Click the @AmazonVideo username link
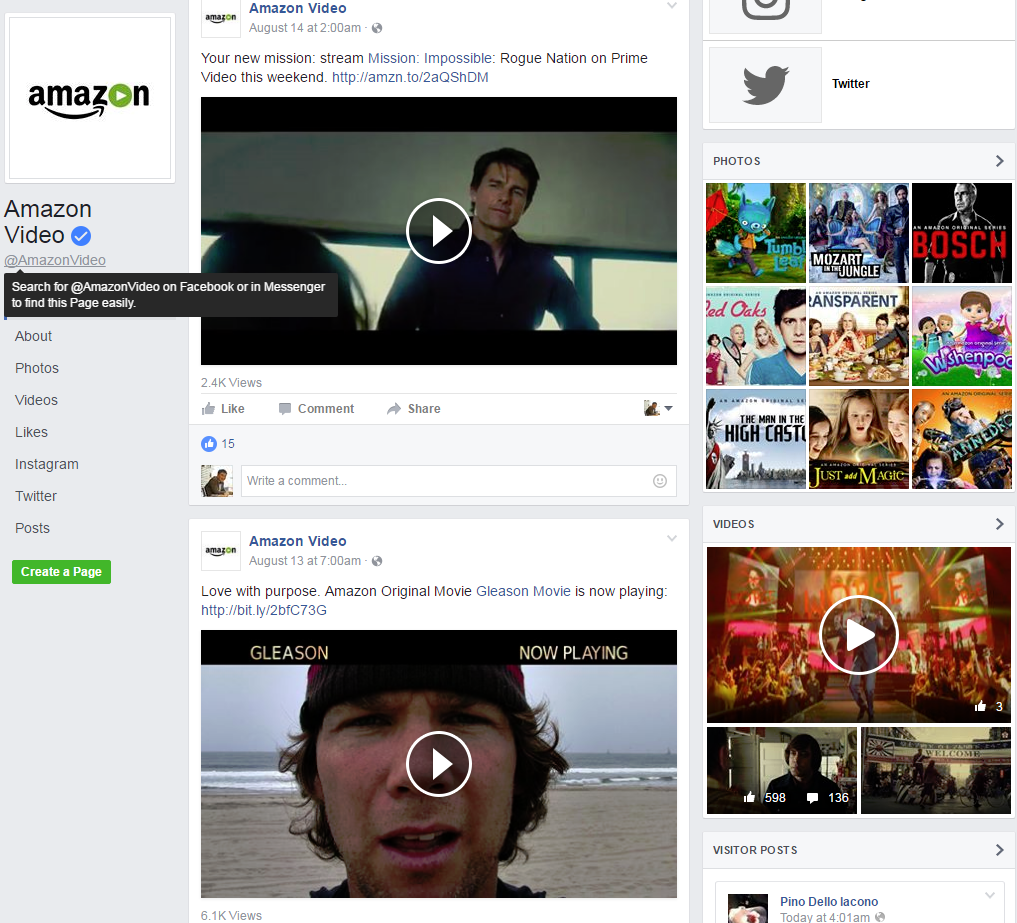This screenshot has height=923, width=1017. pyautogui.click(x=55, y=260)
